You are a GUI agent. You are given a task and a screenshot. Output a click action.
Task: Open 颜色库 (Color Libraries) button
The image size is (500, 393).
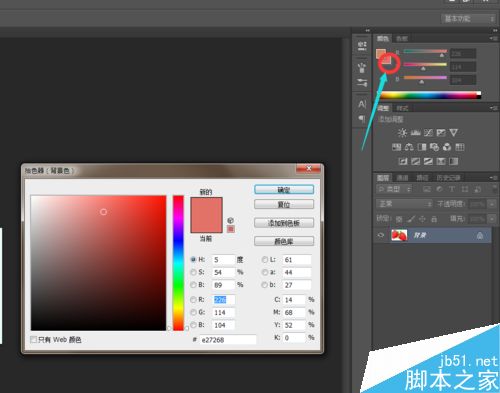click(284, 241)
